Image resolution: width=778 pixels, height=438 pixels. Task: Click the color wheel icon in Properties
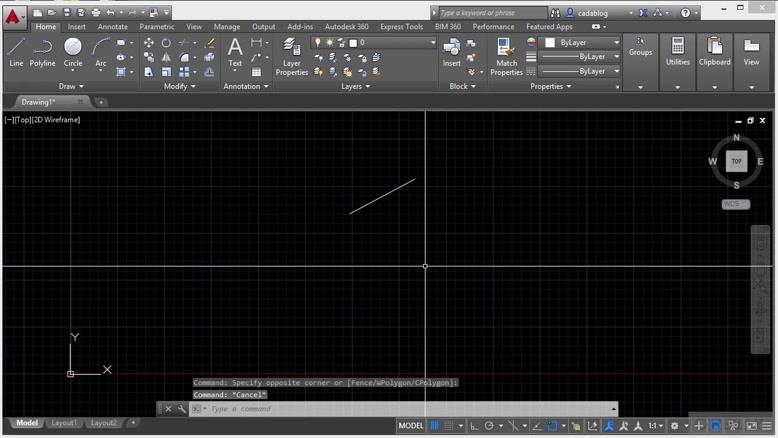pyautogui.click(x=531, y=43)
